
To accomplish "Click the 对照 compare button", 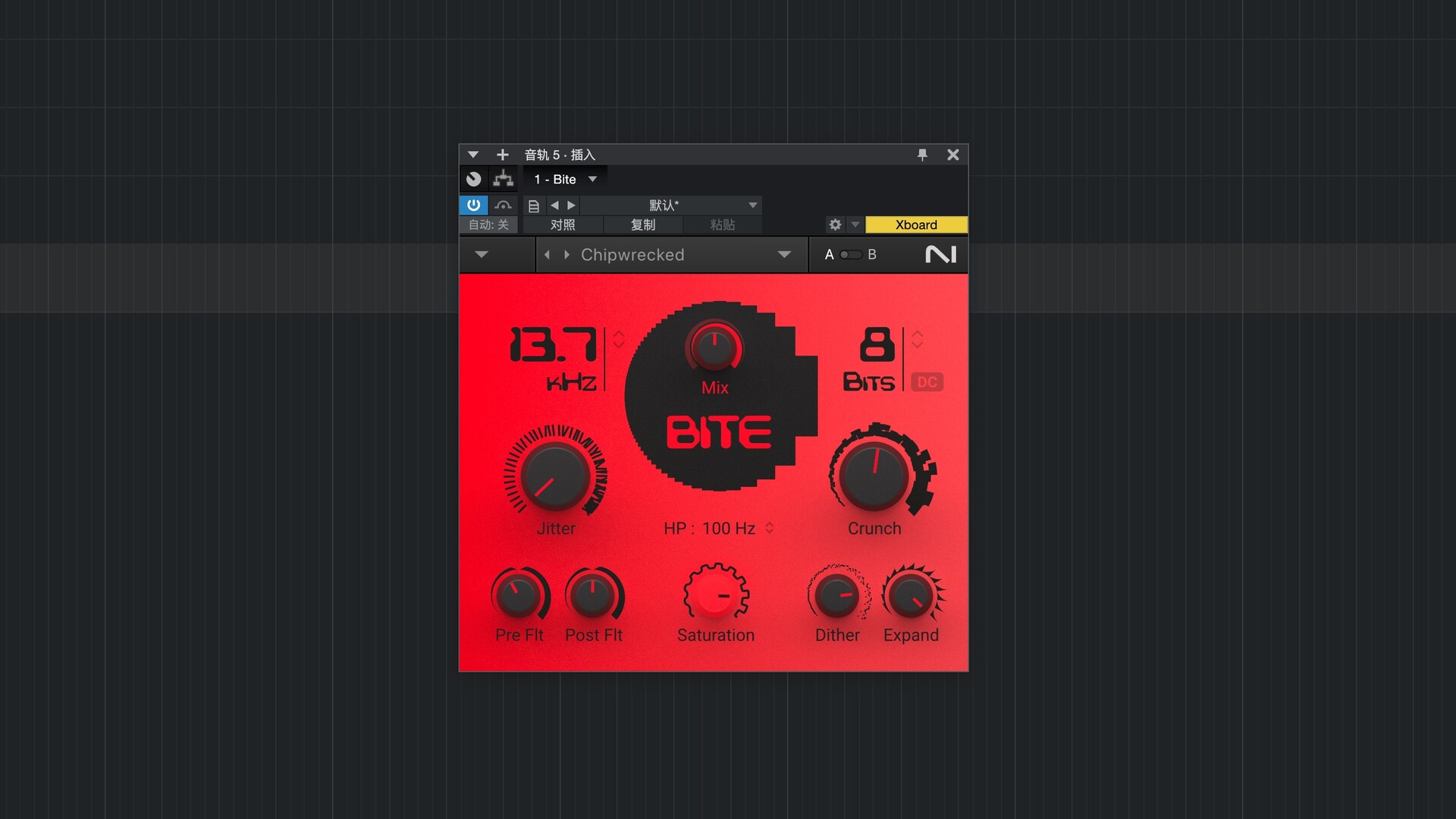I will [x=563, y=224].
